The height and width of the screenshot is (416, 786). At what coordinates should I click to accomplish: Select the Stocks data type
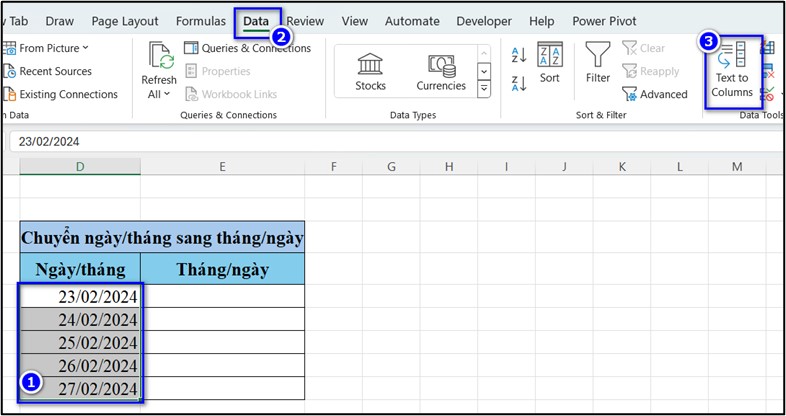[x=370, y=72]
